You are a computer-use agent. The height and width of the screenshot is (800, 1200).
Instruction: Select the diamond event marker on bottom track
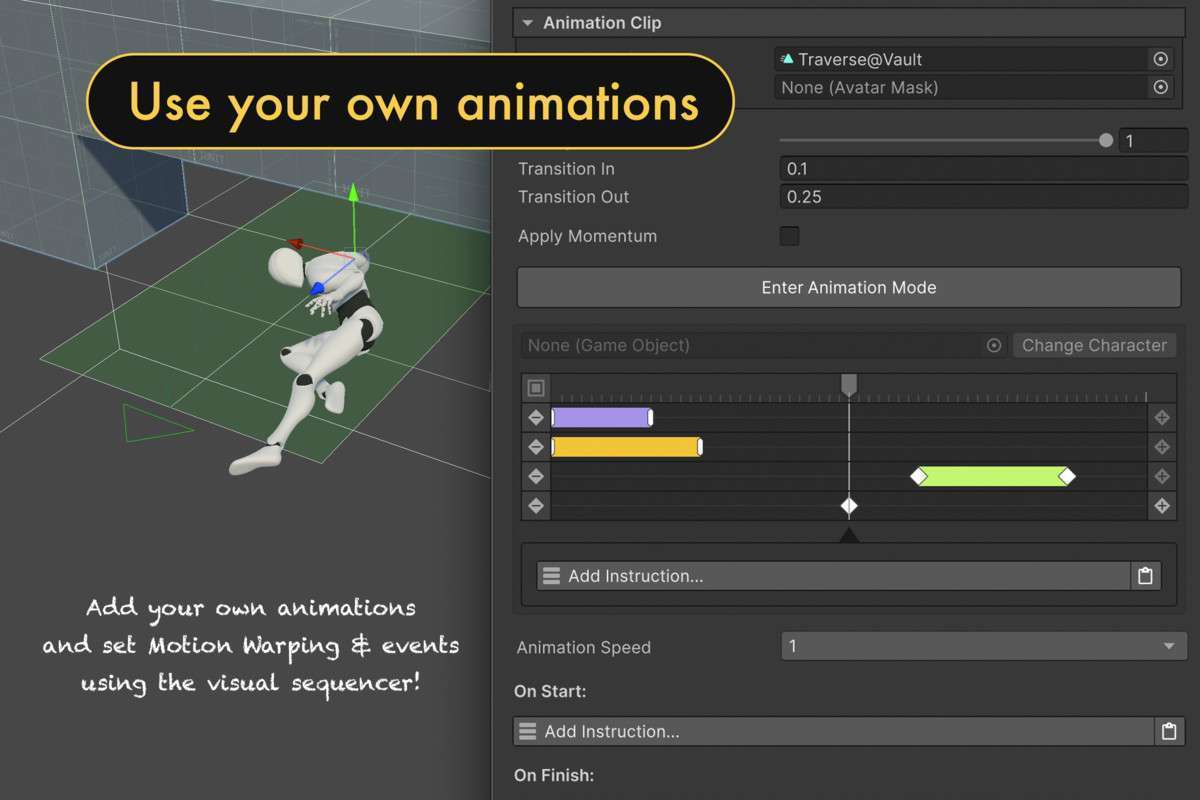tap(849, 506)
